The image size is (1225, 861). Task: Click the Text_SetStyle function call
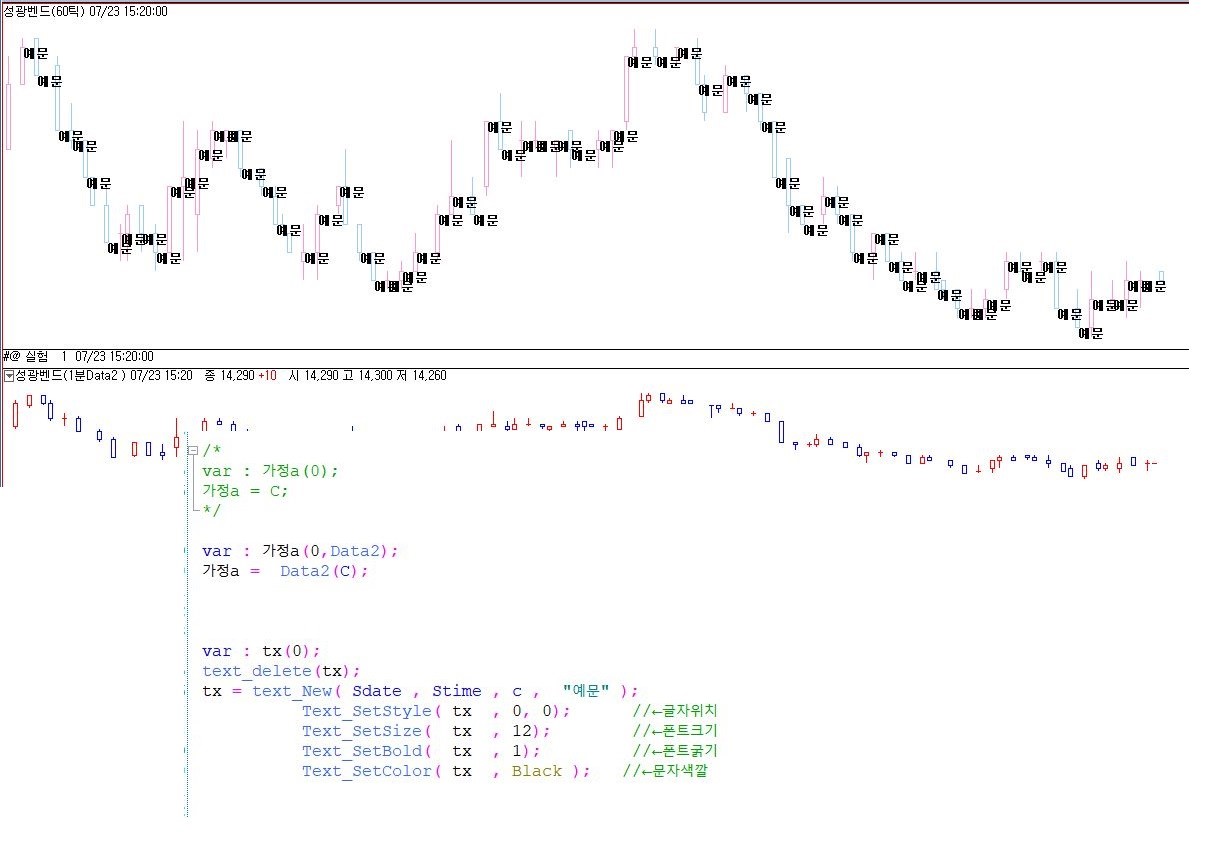[x=366, y=711]
